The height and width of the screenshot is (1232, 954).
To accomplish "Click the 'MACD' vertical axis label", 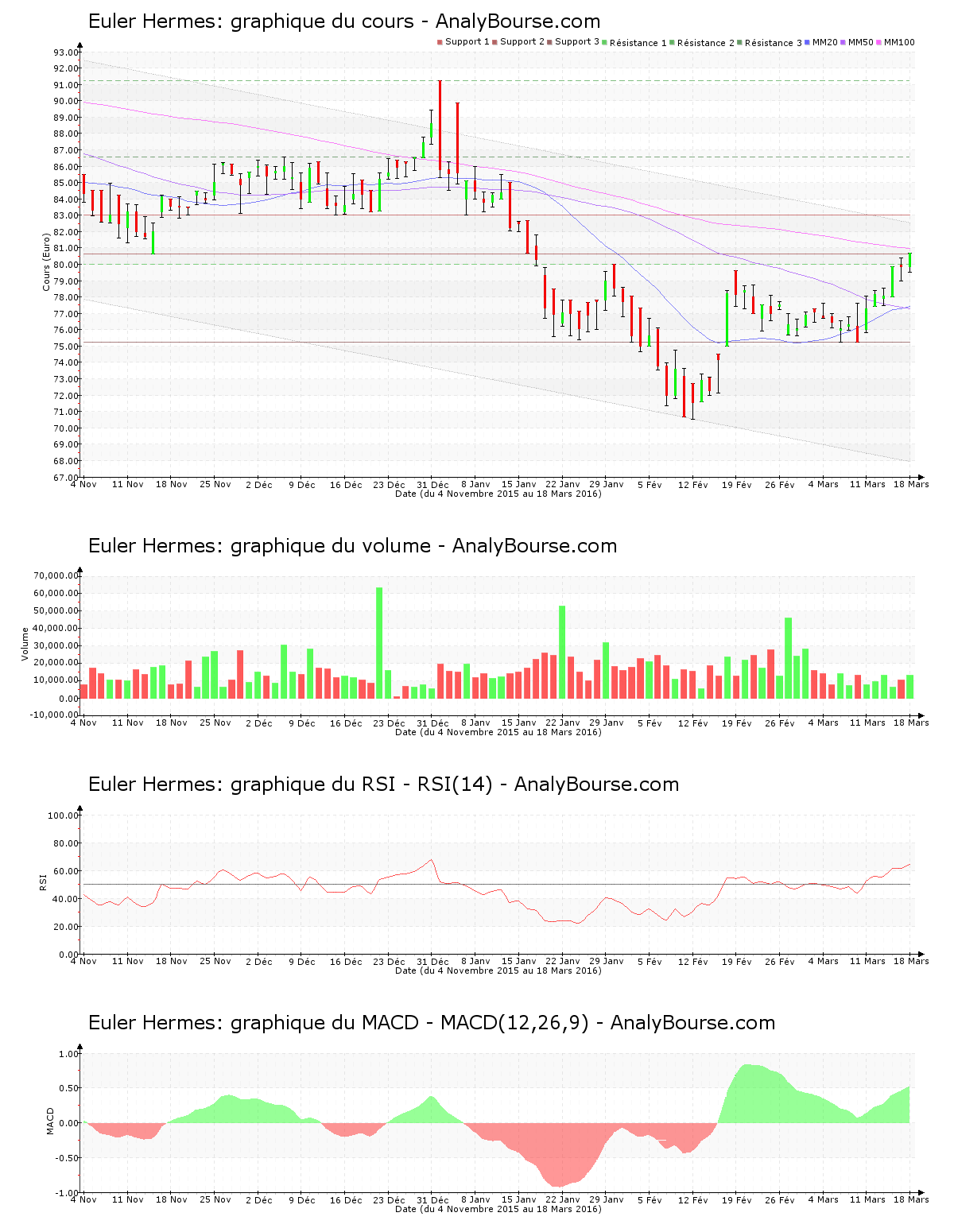I will coord(50,1121).
